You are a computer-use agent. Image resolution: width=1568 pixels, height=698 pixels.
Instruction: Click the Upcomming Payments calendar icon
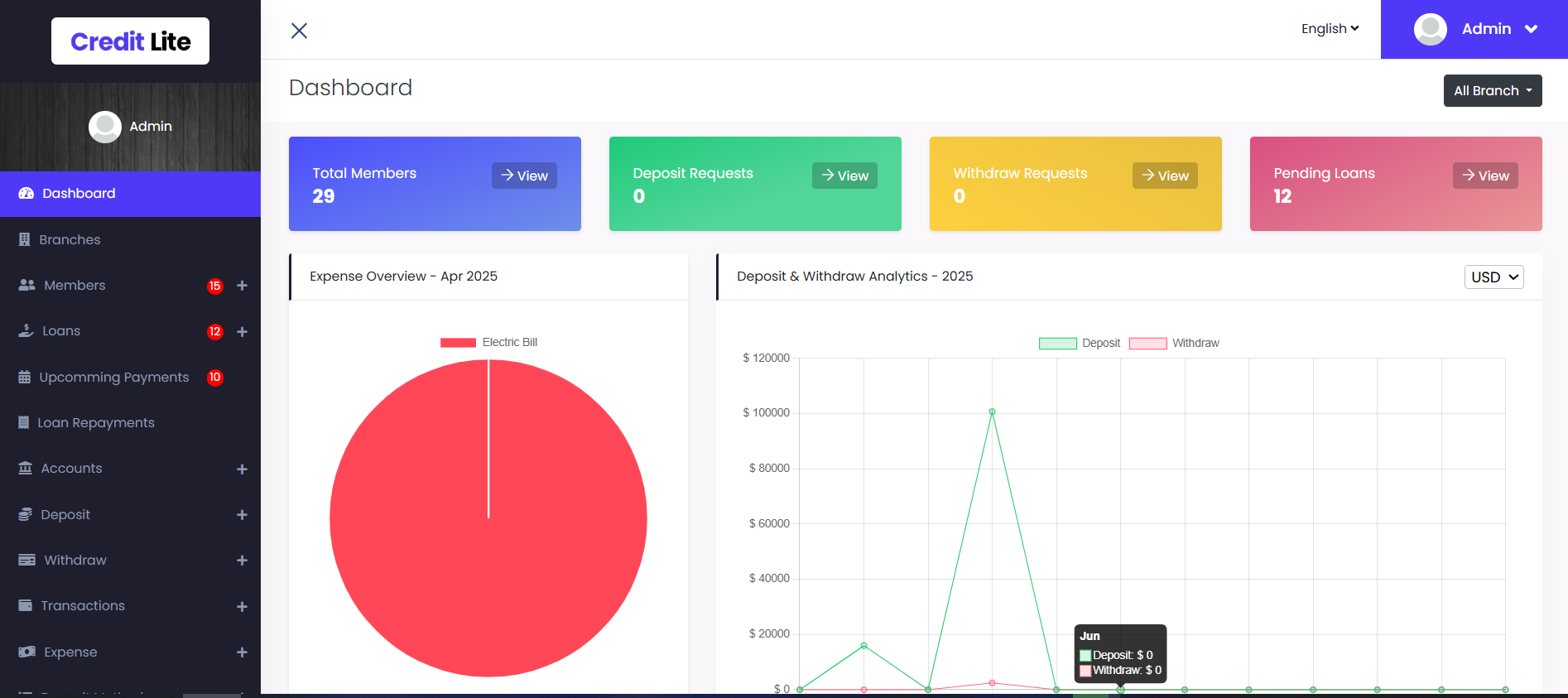(25, 377)
